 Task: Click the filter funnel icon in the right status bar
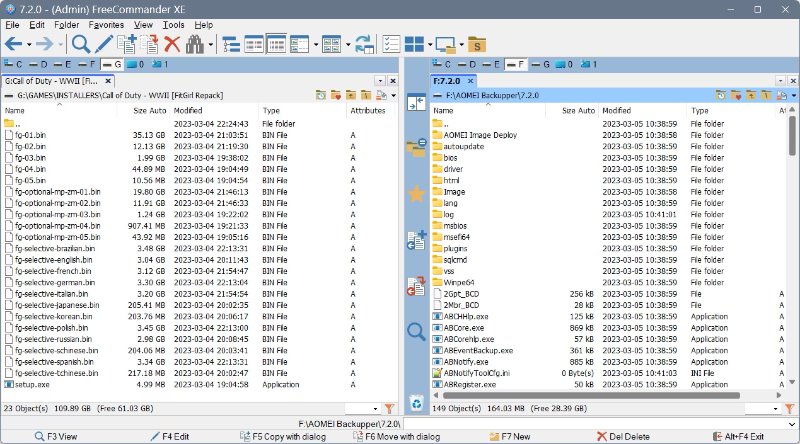[790, 408]
